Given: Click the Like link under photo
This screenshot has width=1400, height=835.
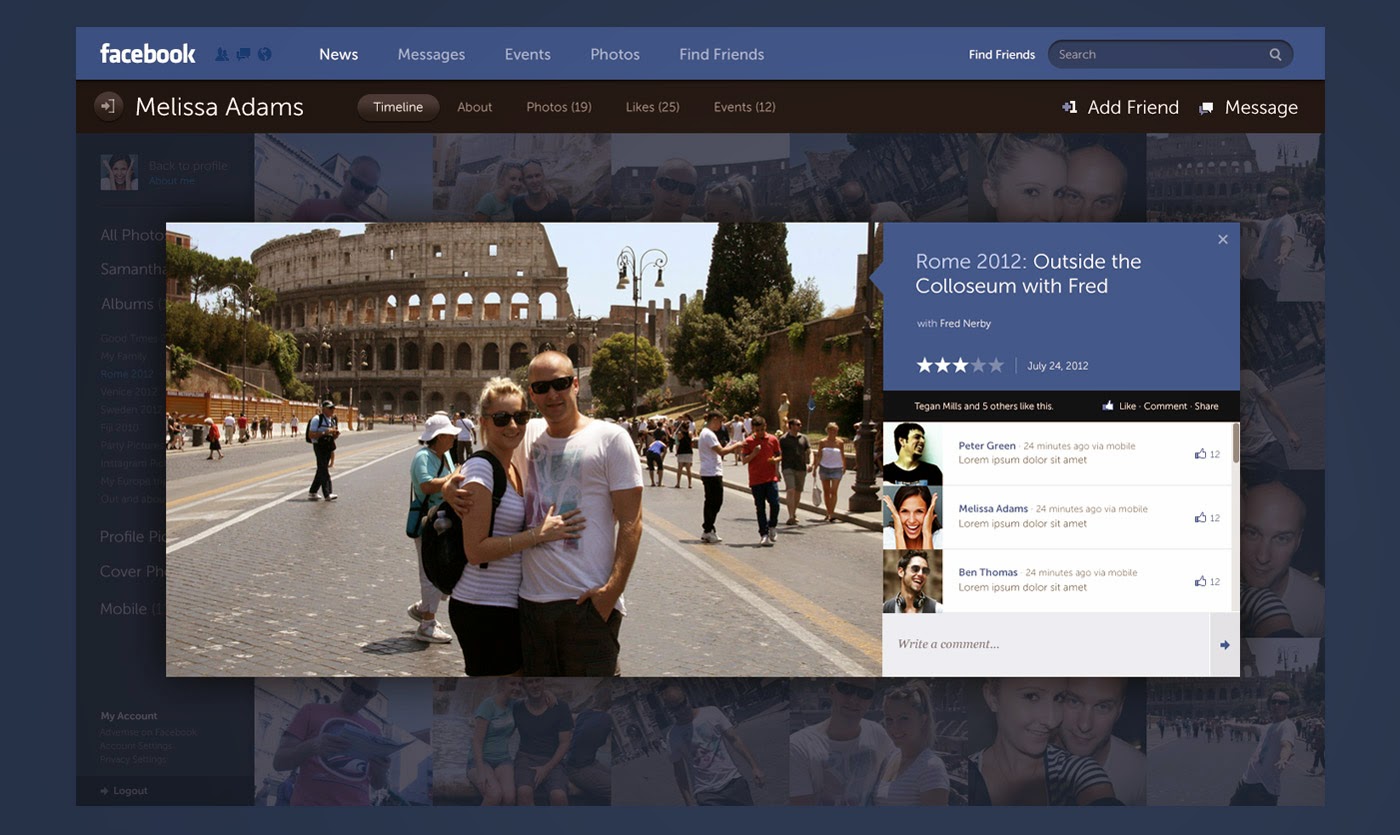Looking at the screenshot, I should coord(1128,406).
